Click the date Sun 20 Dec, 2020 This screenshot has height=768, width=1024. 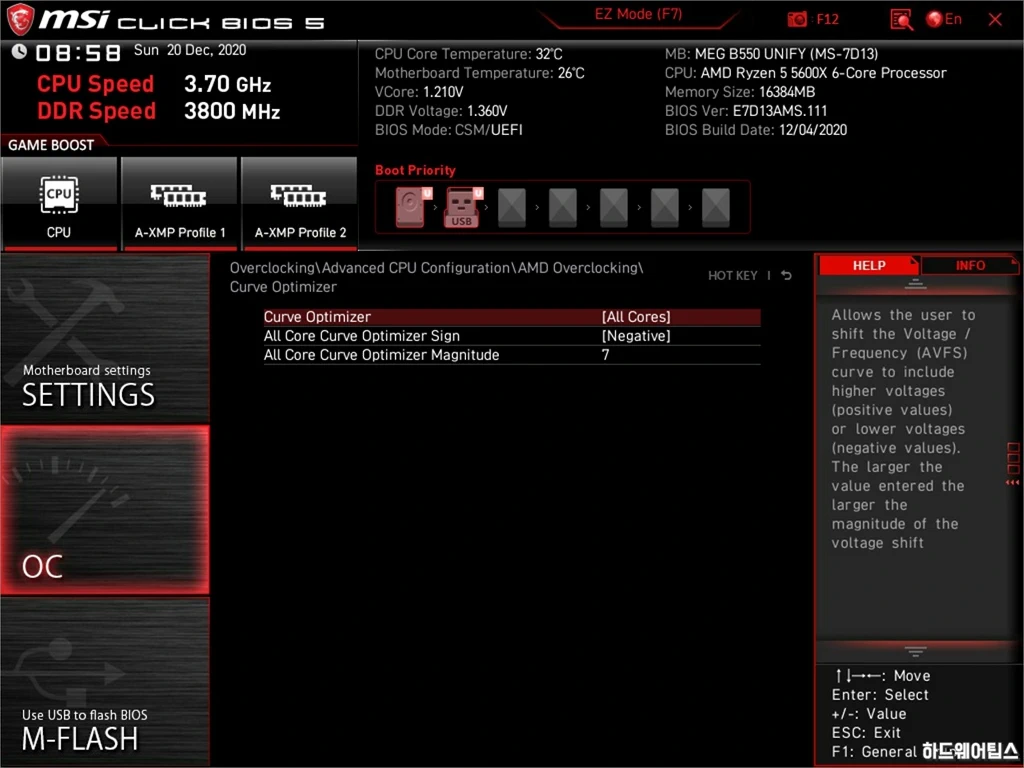click(x=189, y=50)
